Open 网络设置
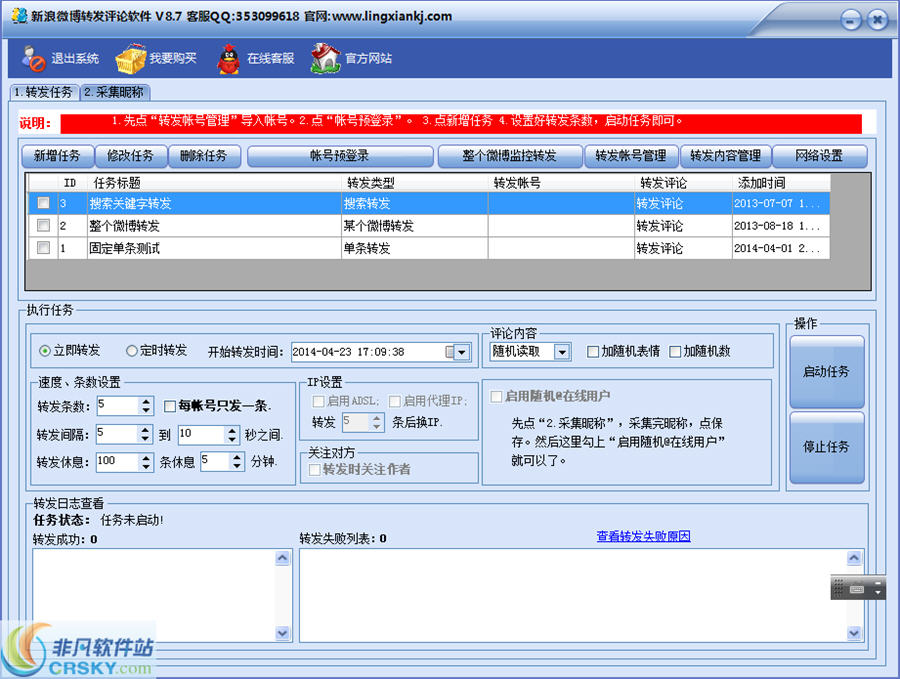900x679 pixels. (x=819, y=156)
